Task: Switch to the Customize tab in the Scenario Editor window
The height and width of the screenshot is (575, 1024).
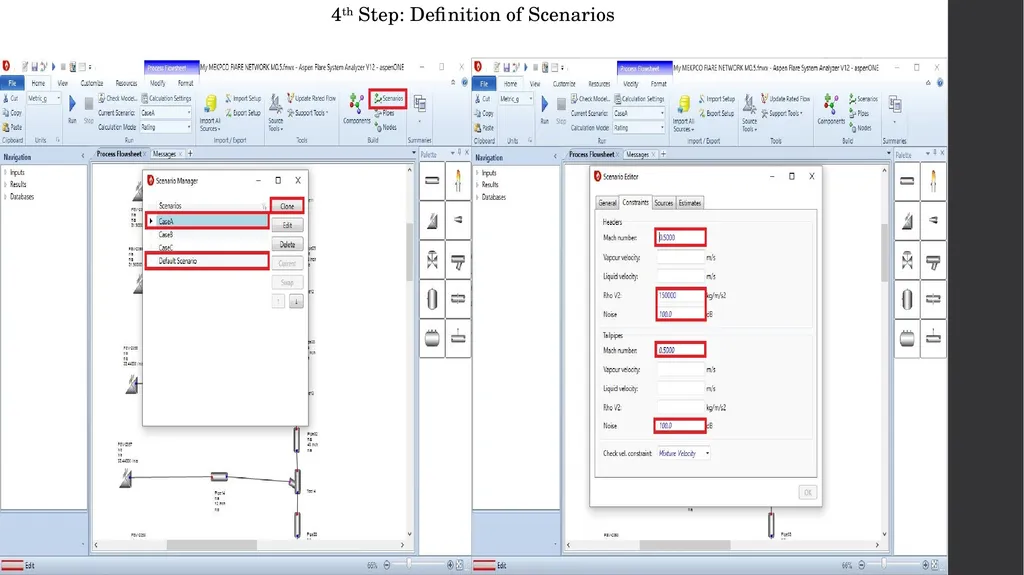Action: [x=564, y=84]
